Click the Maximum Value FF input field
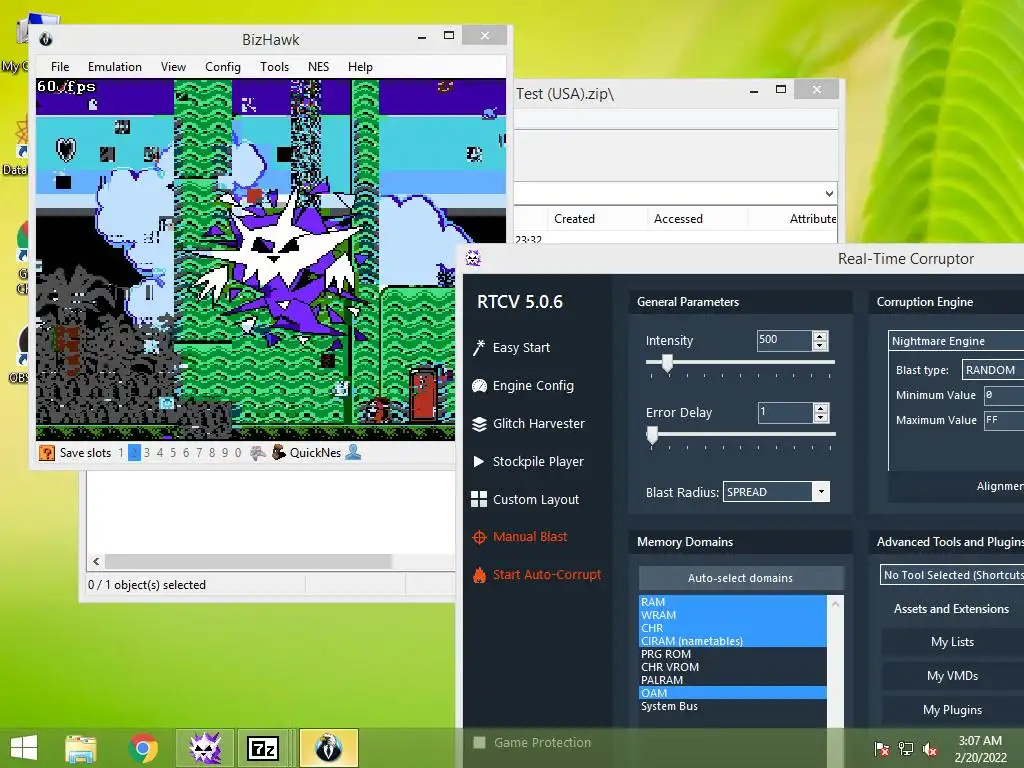The height and width of the screenshot is (768, 1024). click(1004, 420)
